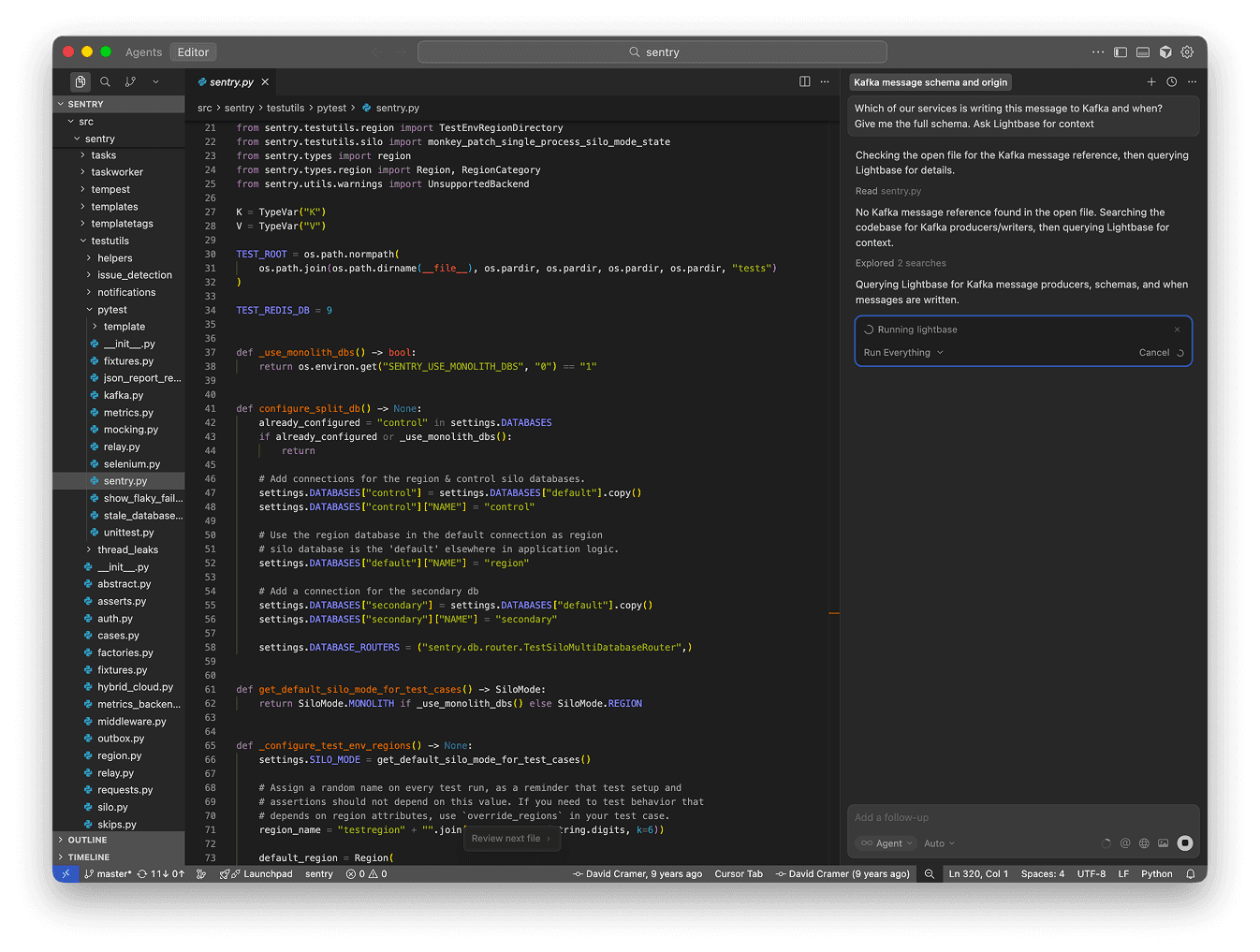Open the Agent mode dropdown
1260x952 pixels.
coord(886,843)
